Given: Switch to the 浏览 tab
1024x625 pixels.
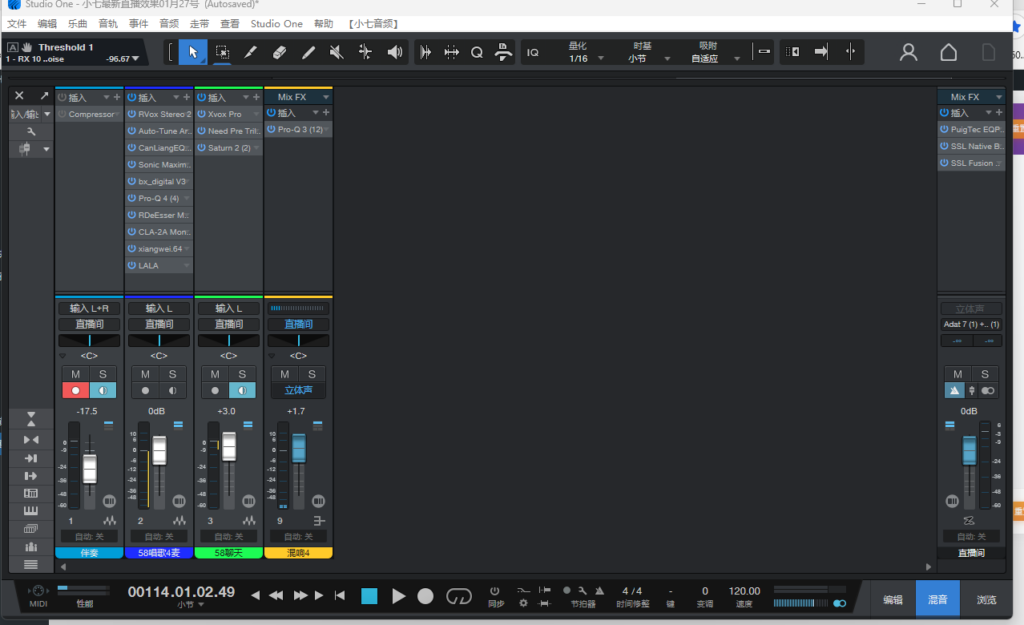Looking at the screenshot, I should [x=986, y=600].
